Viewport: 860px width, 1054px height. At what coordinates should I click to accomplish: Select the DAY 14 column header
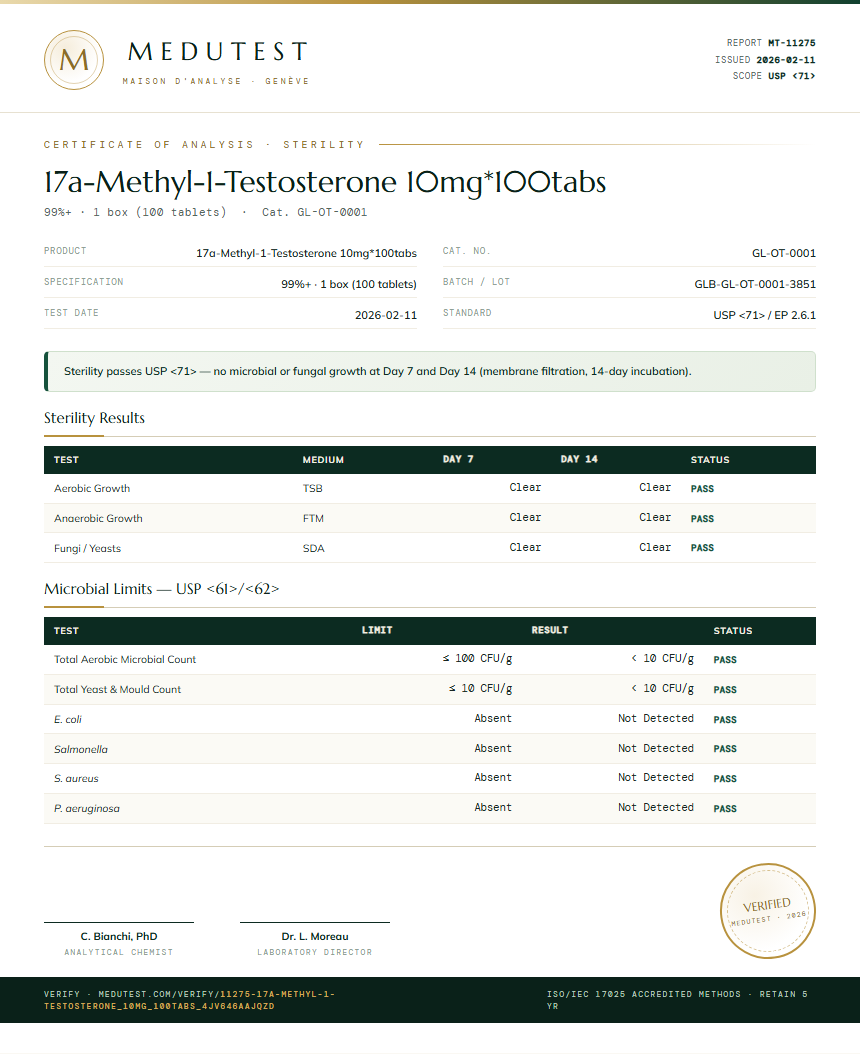click(579, 459)
